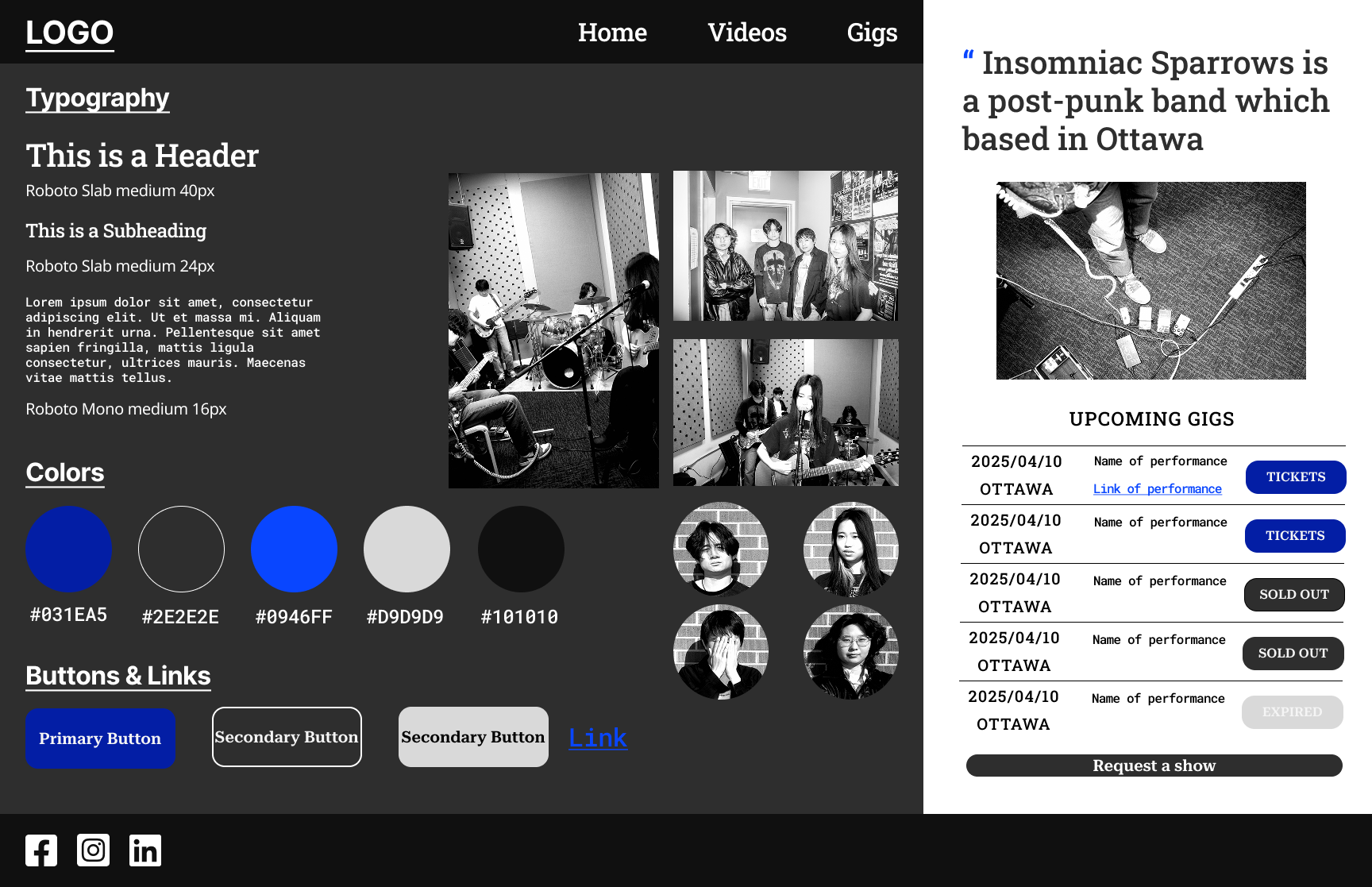The image size is (1372, 887).
Task: Click the #0946FF hex code label
Action: 294,617
